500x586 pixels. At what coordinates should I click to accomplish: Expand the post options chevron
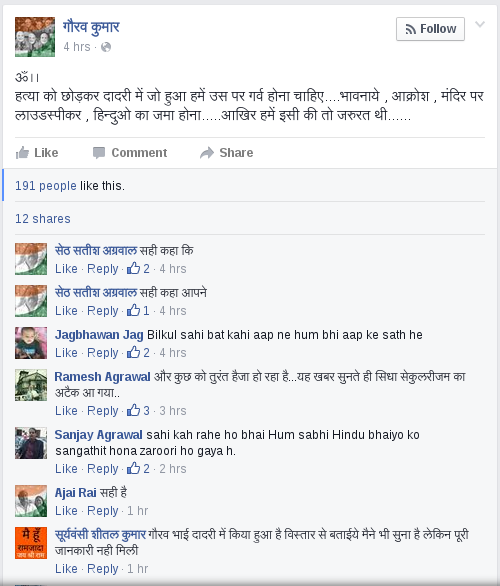[480, 25]
